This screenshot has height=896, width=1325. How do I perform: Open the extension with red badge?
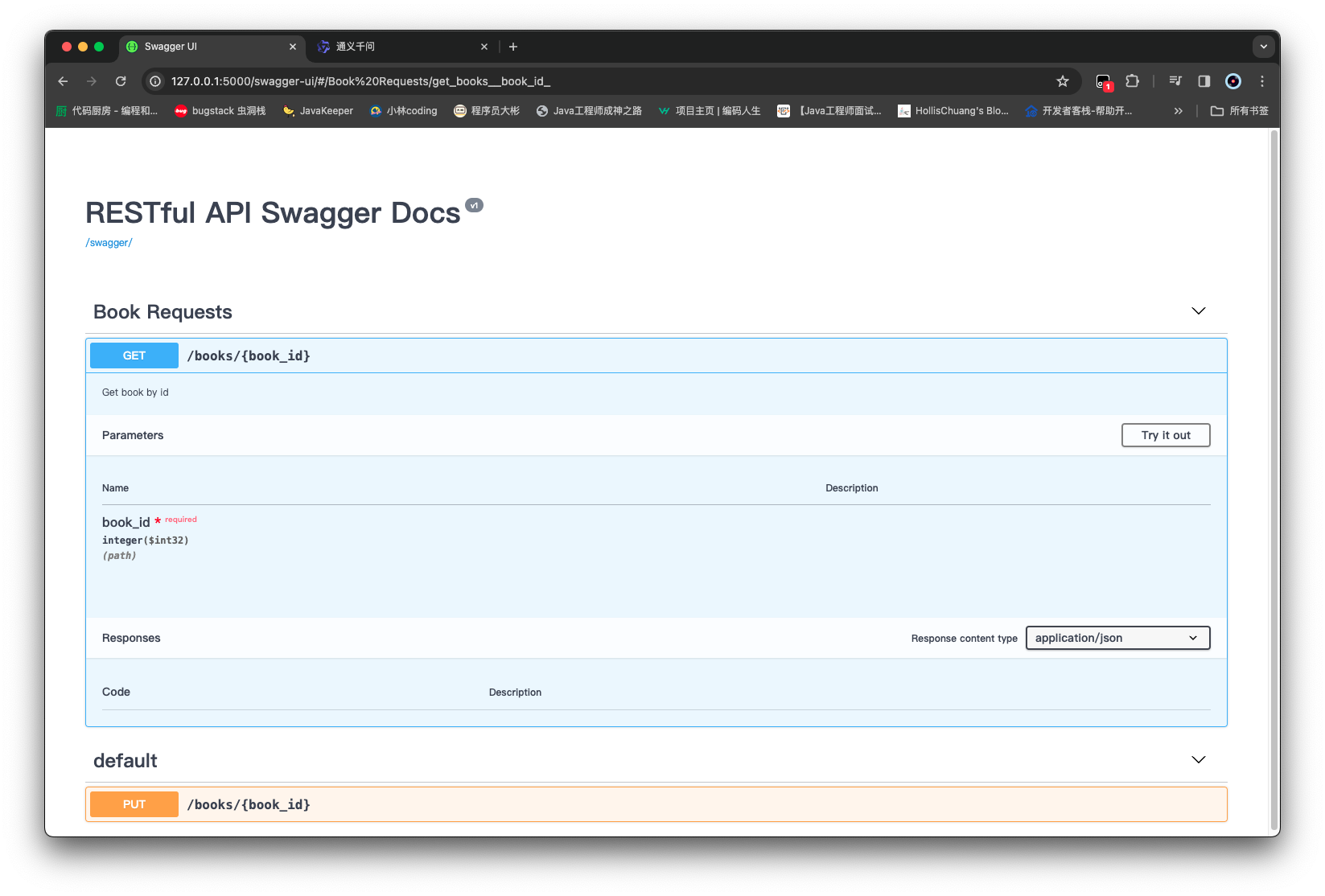(x=1104, y=81)
